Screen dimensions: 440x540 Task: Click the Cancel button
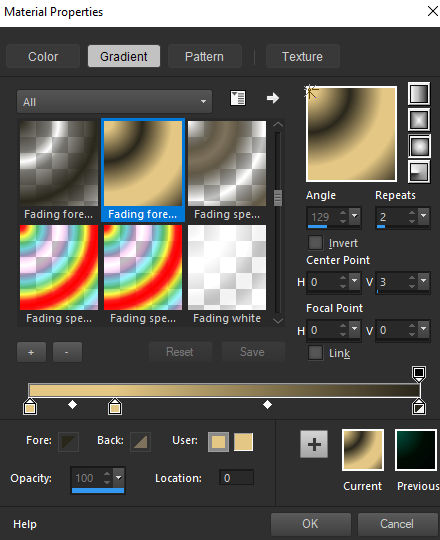pyautogui.click(x=397, y=524)
